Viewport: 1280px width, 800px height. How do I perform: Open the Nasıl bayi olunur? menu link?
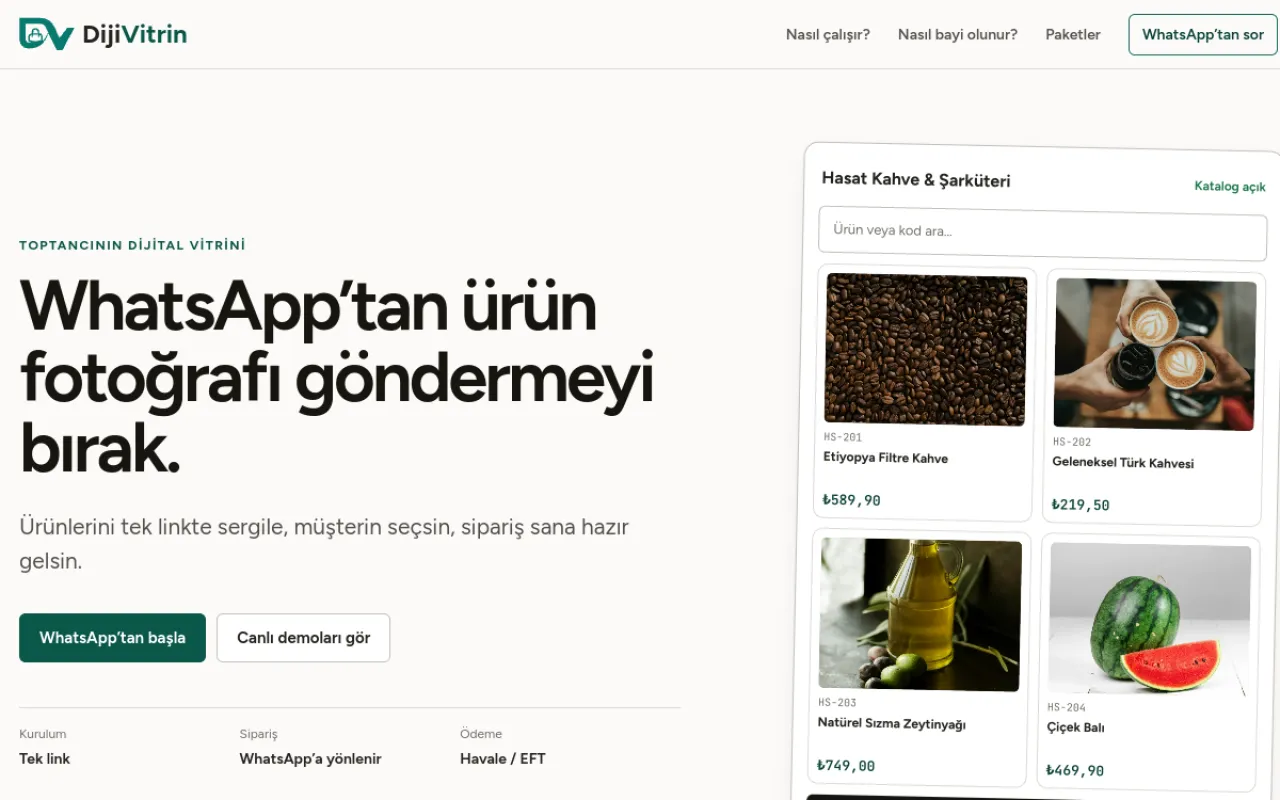958,34
